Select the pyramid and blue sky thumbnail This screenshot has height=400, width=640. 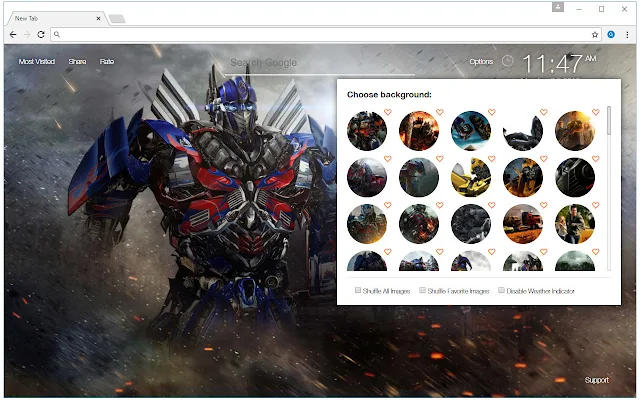[471, 131]
